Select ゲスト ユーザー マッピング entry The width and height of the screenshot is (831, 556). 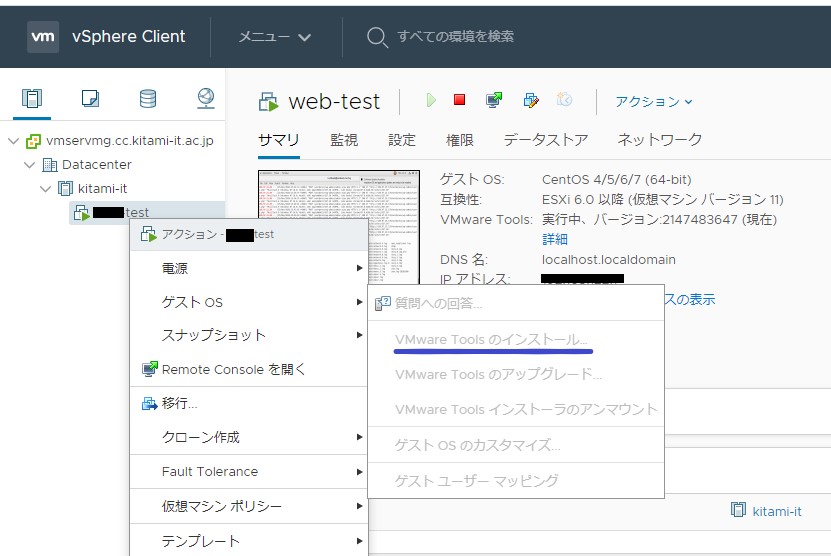click(516, 481)
